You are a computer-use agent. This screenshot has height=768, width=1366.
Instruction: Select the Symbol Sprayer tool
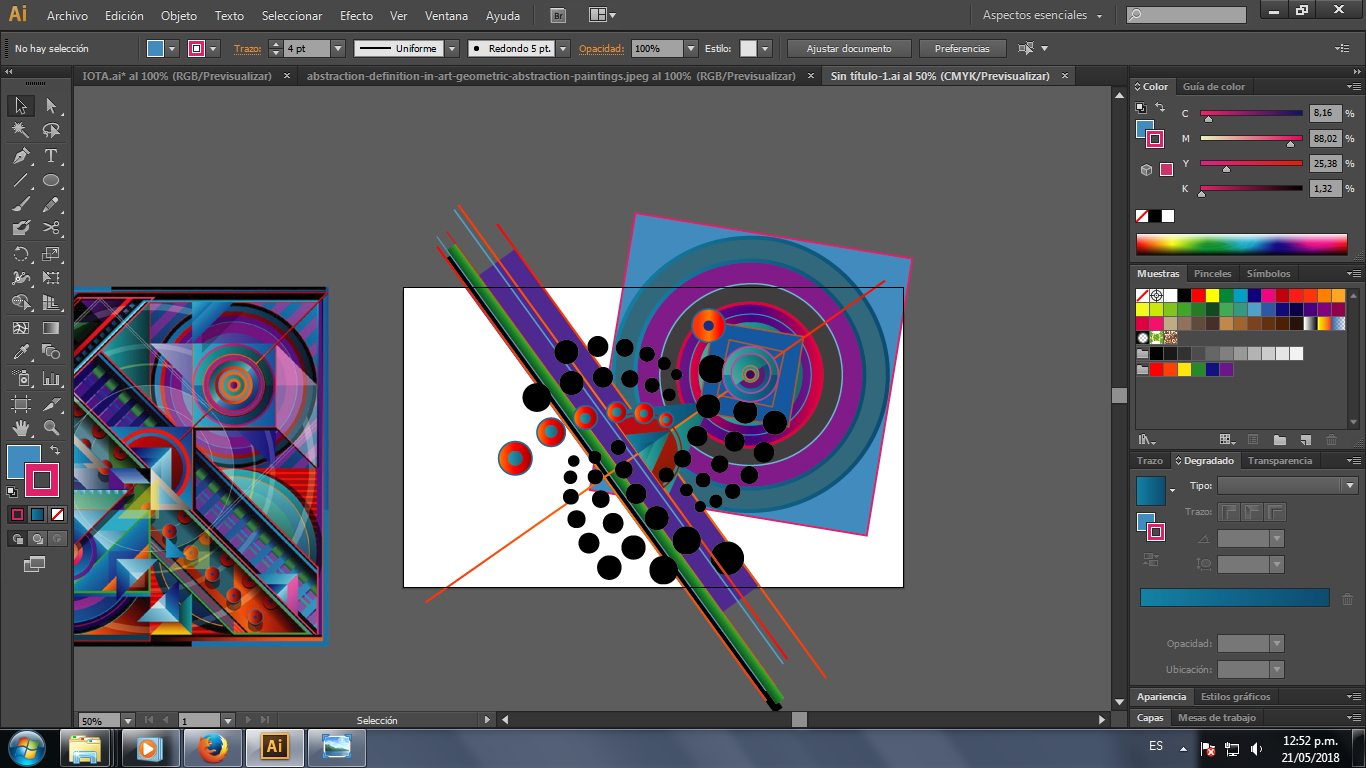pyautogui.click(x=21, y=379)
